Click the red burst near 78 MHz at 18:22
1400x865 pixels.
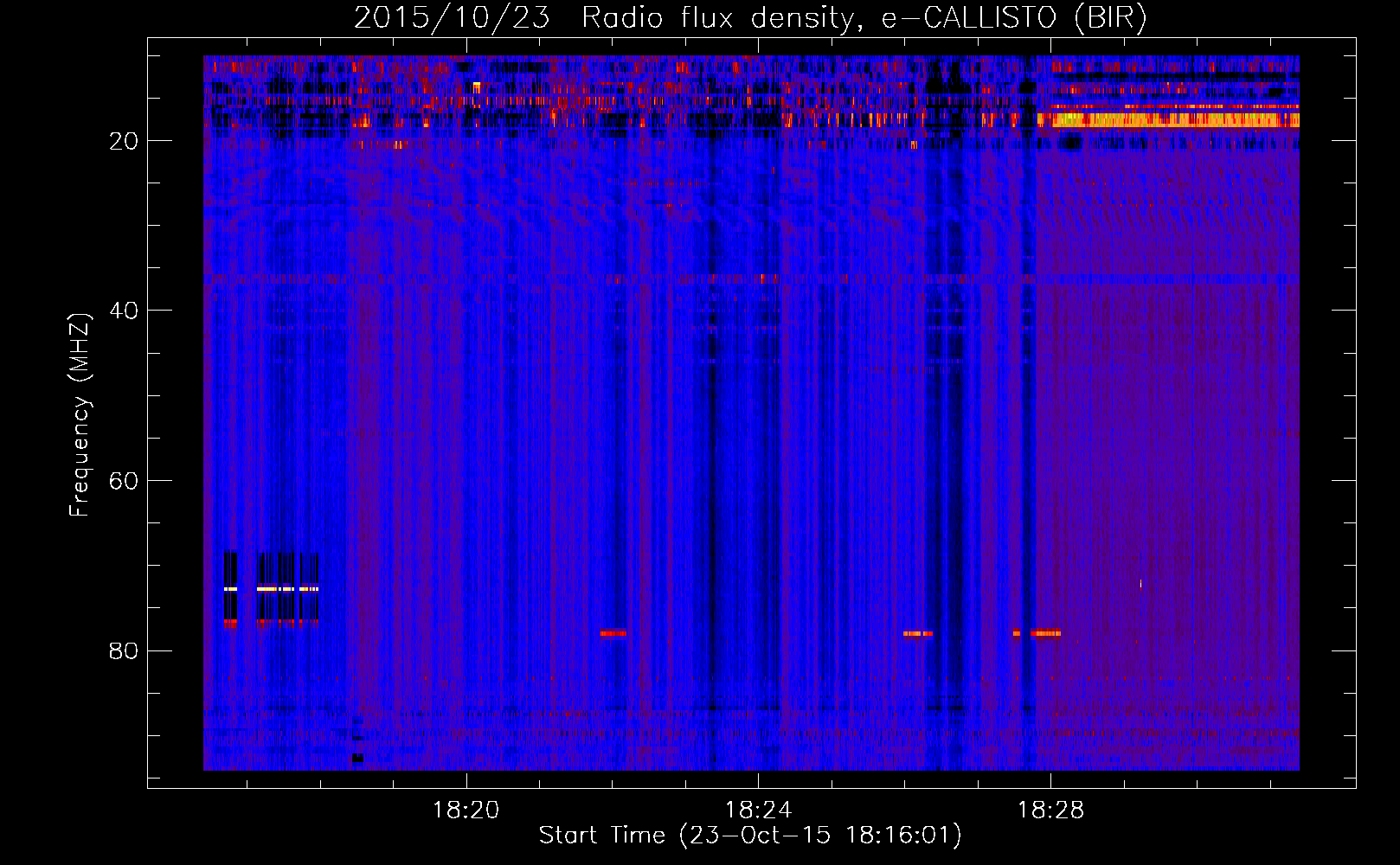point(613,633)
